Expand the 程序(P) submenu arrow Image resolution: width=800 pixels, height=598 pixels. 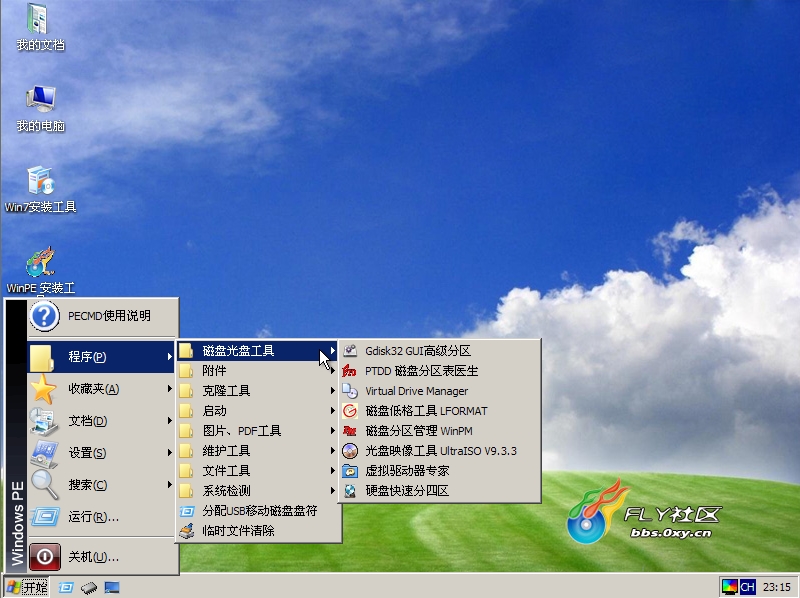(169, 357)
